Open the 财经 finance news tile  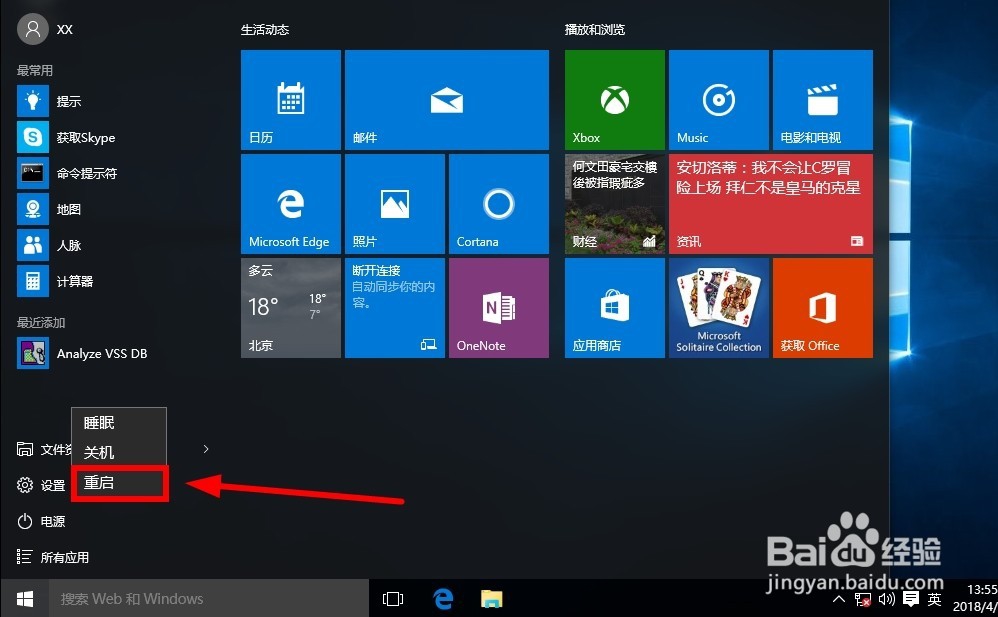615,204
